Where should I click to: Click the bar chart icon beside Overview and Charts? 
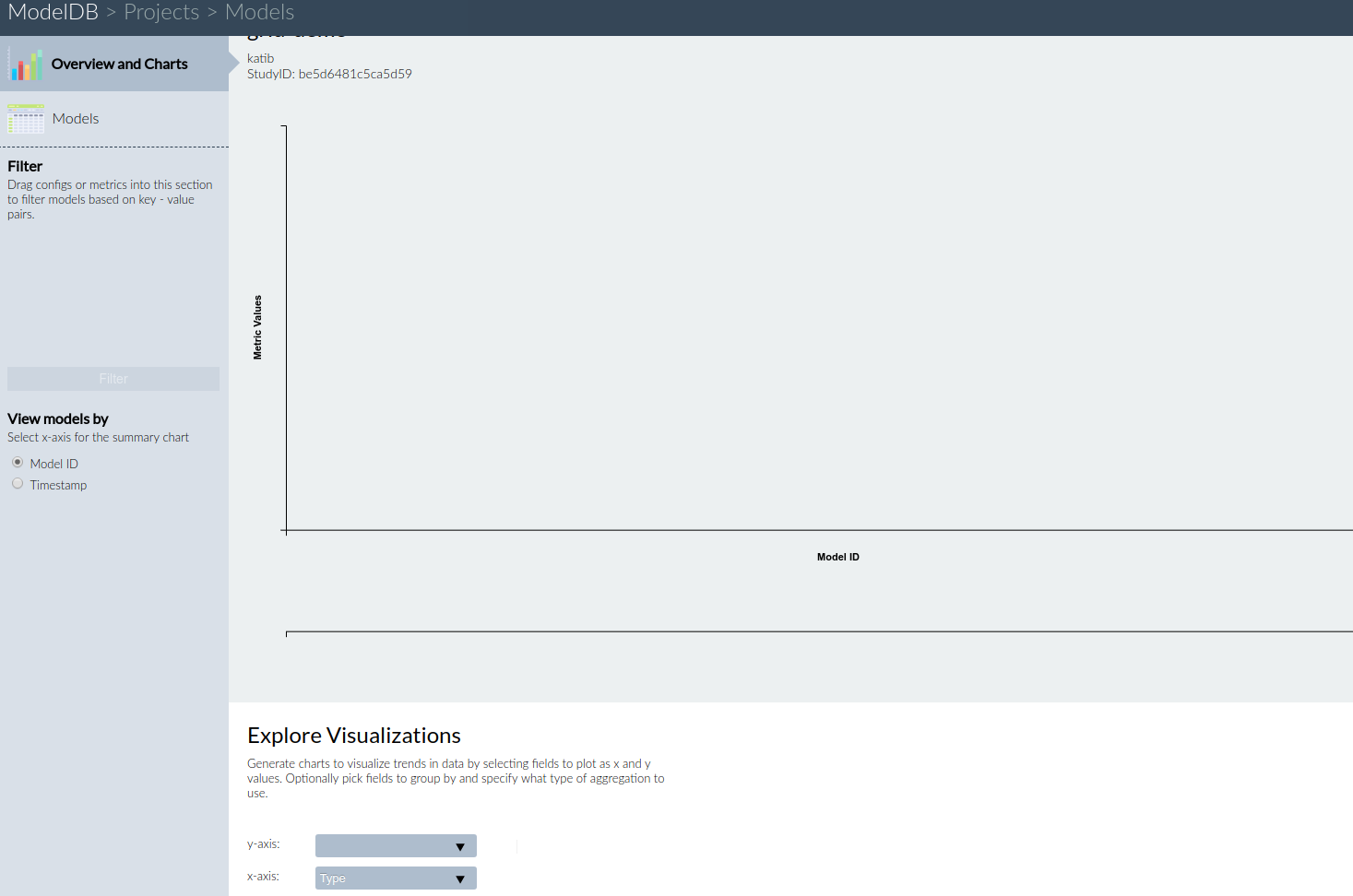[x=26, y=63]
